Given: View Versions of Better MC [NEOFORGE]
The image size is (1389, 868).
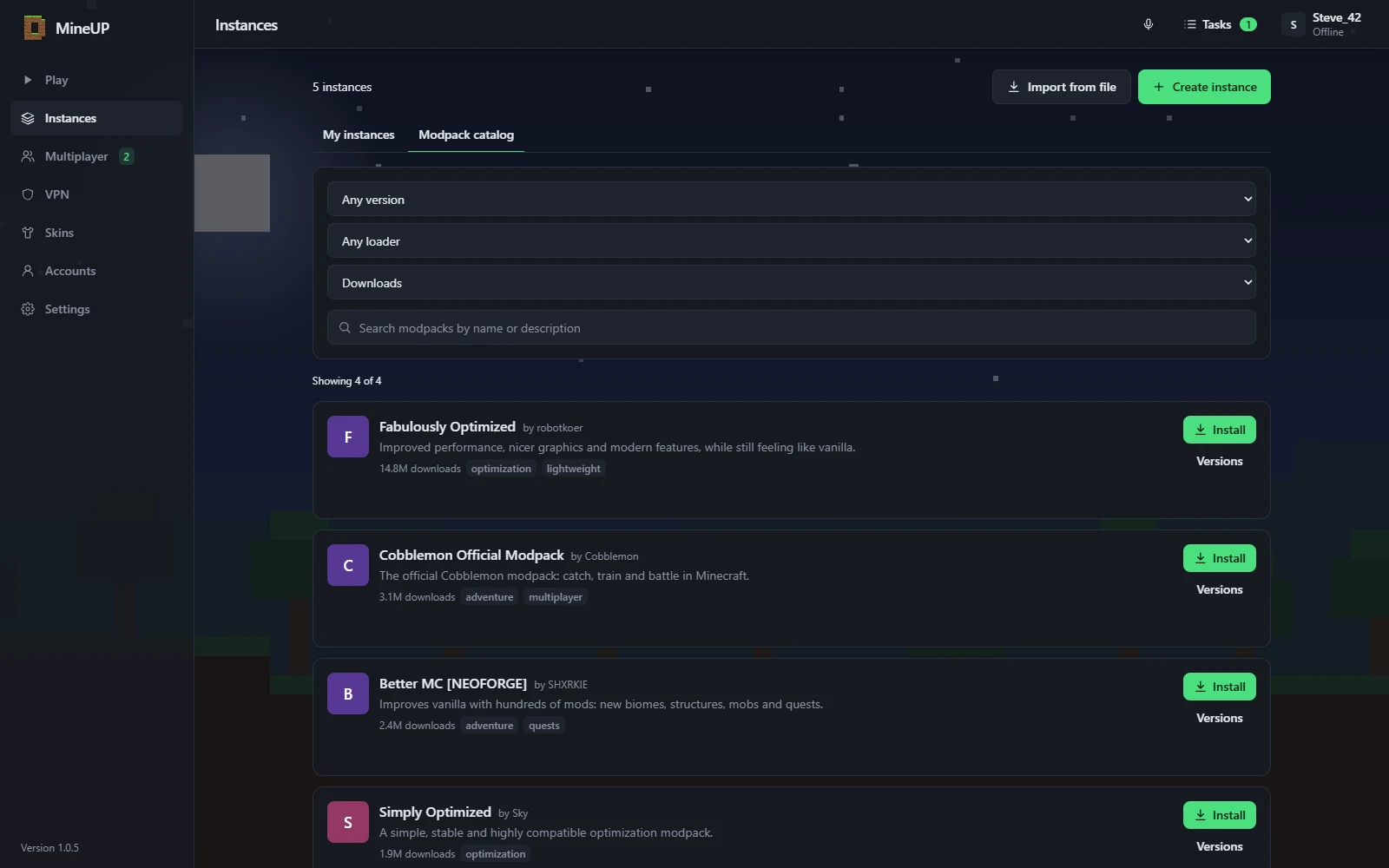Looking at the screenshot, I should [1219, 718].
